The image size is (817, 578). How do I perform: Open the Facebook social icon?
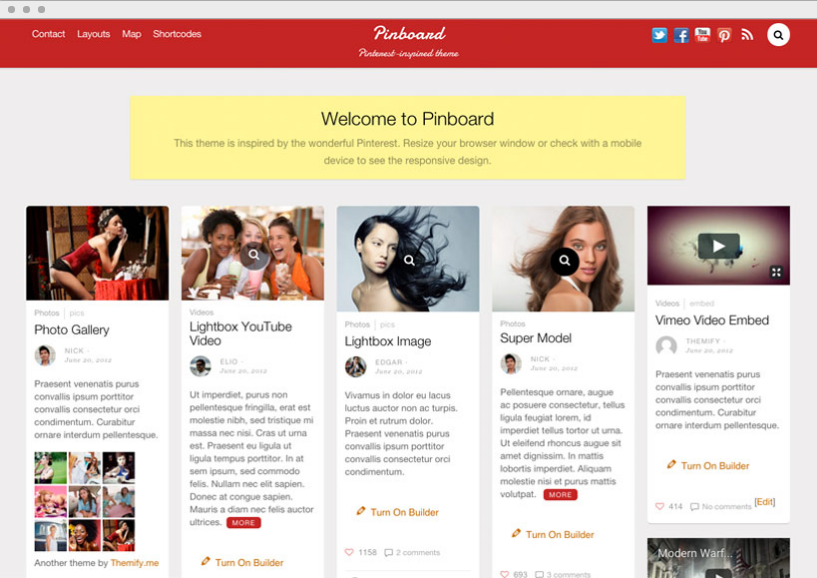pos(681,35)
